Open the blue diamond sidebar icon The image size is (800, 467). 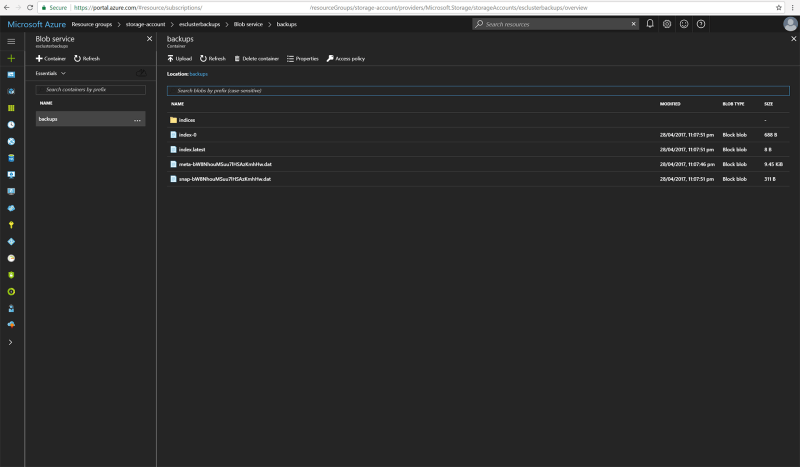pyautogui.click(x=11, y=241)
